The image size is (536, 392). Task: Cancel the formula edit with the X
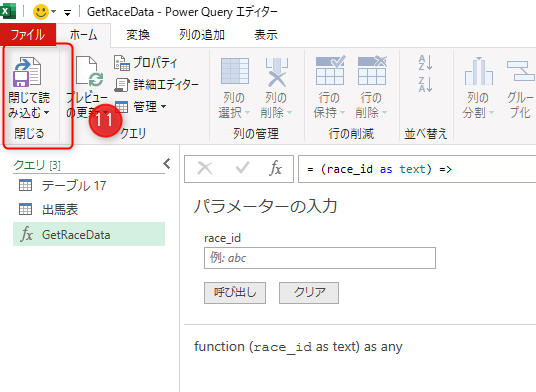(x=205, y=168)
